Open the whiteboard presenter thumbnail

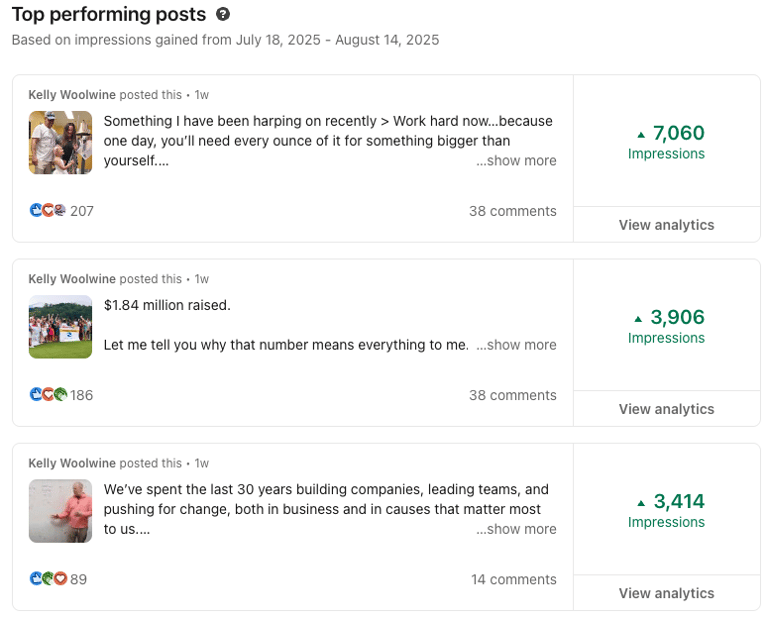60,510
